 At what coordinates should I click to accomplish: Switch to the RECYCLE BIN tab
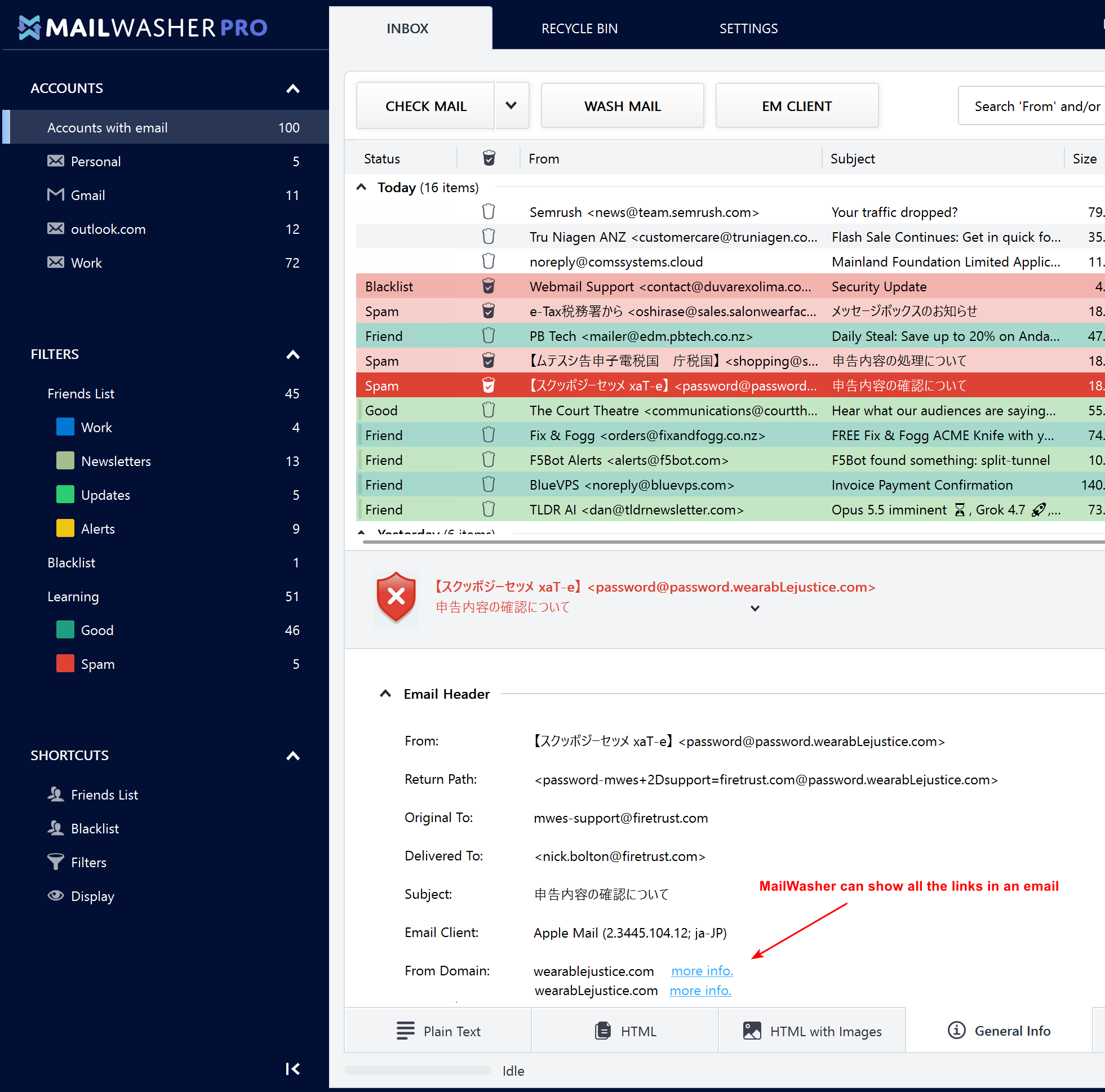(x=579, y=28)
